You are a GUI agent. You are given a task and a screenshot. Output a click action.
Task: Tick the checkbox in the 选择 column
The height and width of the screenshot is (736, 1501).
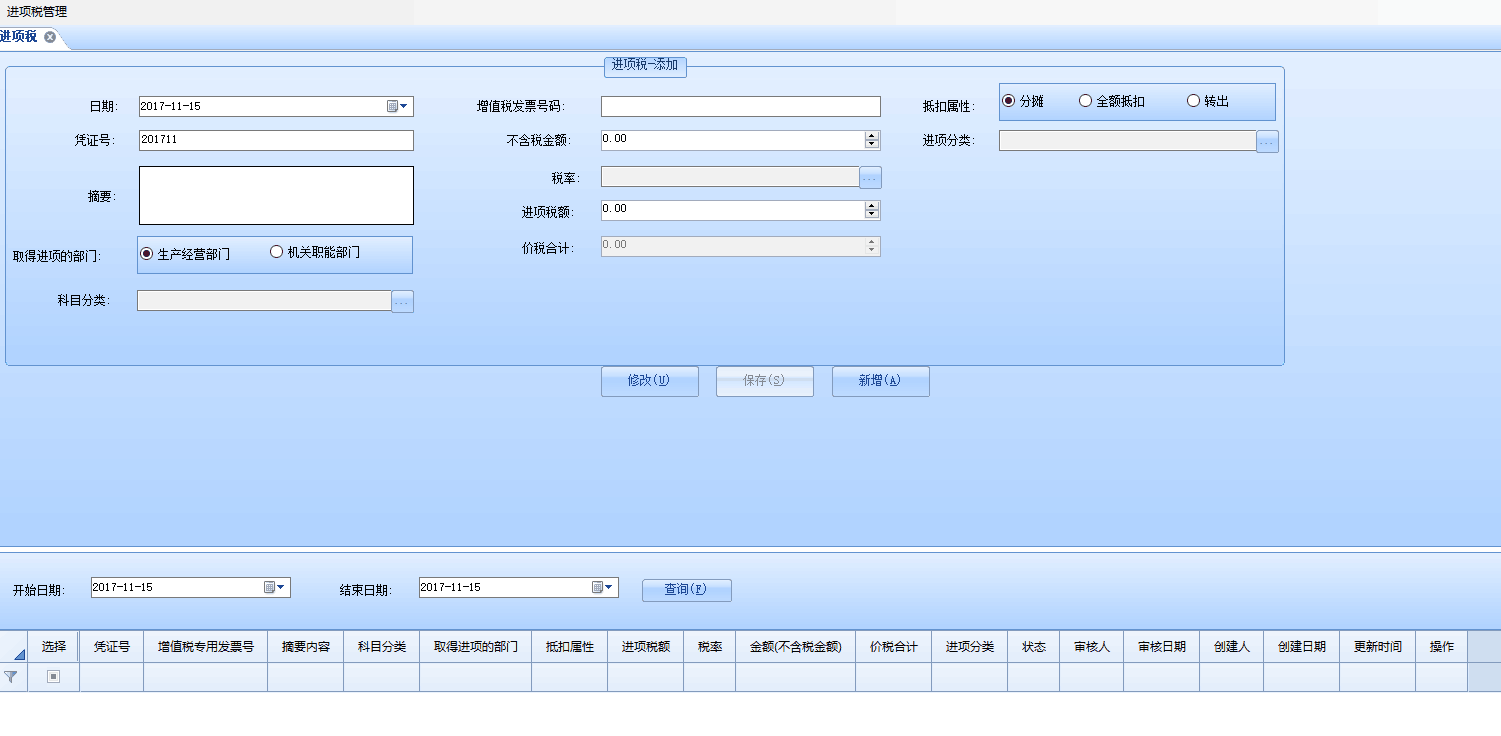54,677
